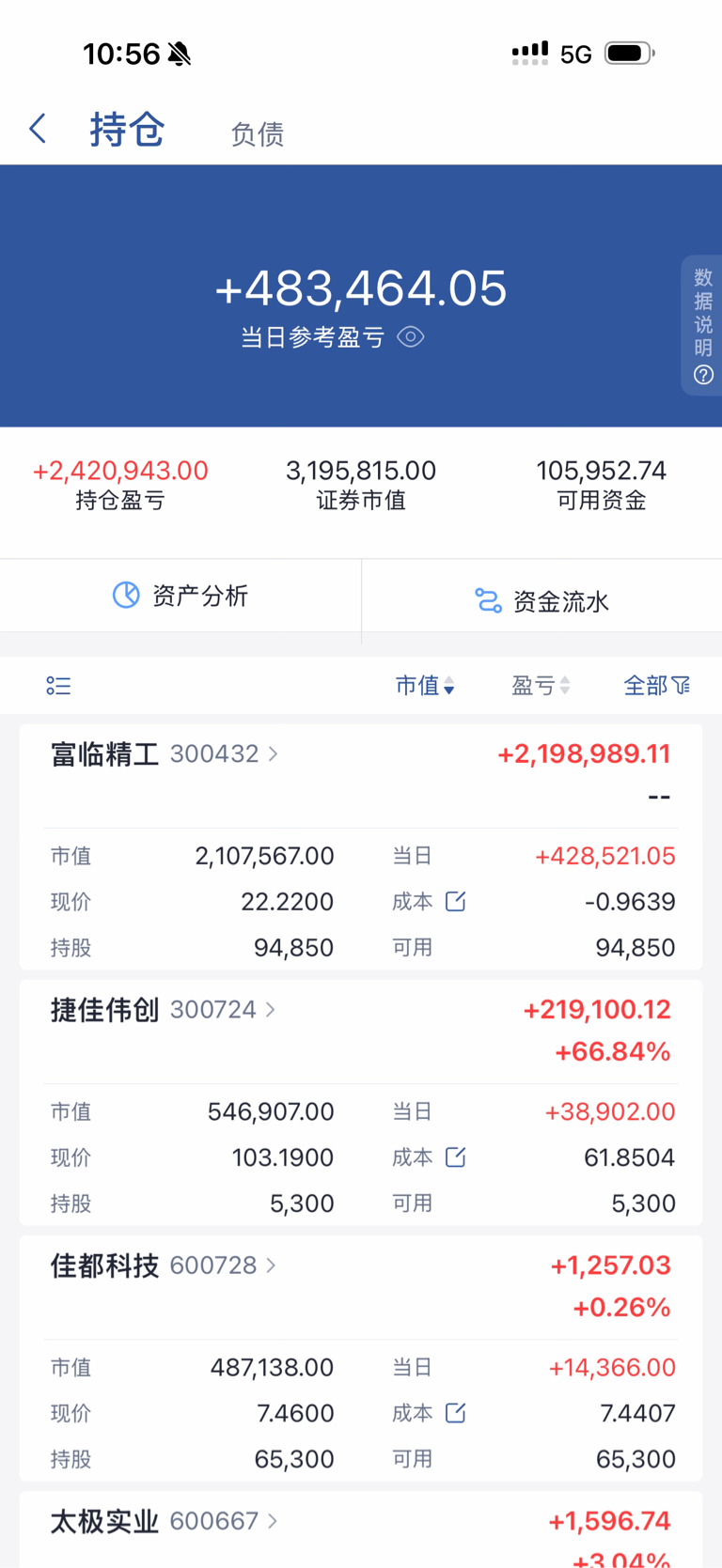Screen dimensions: 722x1568
Task: Edit cost for 富临精工
Action: pyautogui.click(x=455, y=902)
